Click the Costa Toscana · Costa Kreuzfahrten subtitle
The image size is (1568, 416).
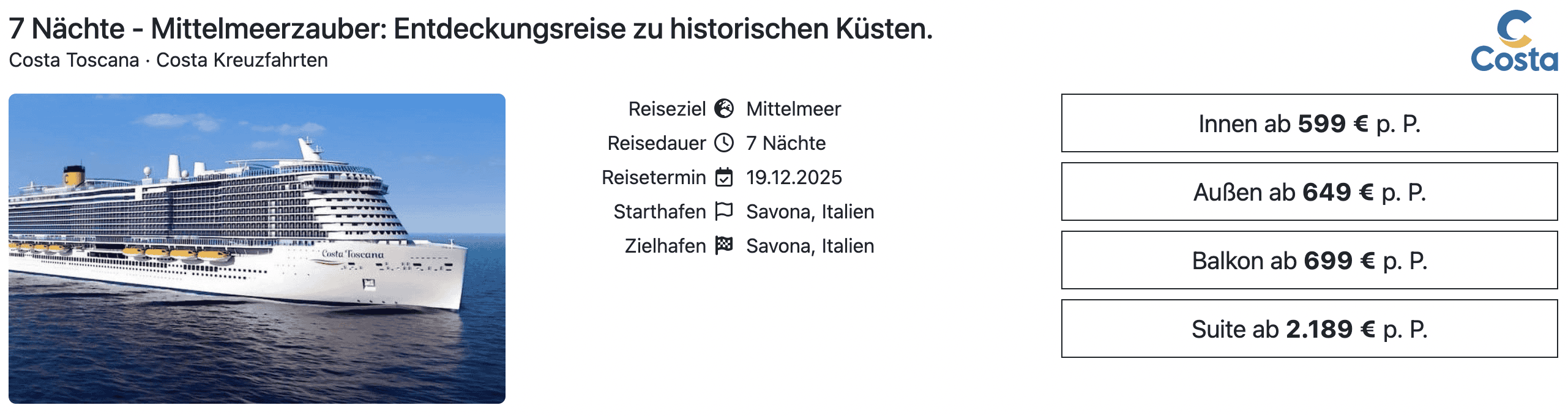pos(168,61)
